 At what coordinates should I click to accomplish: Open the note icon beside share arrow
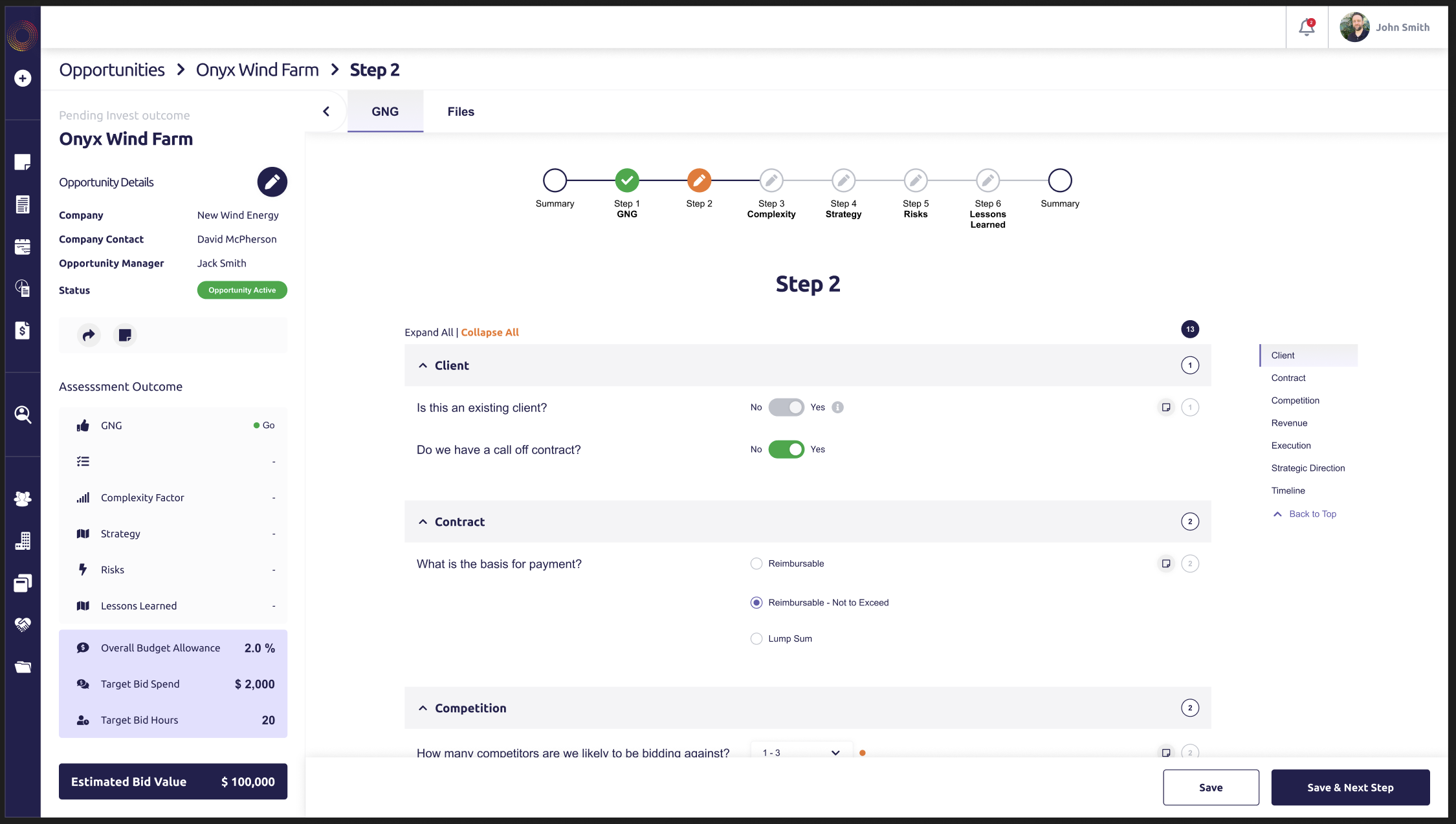pyautogui.click(x=125, y=335)
